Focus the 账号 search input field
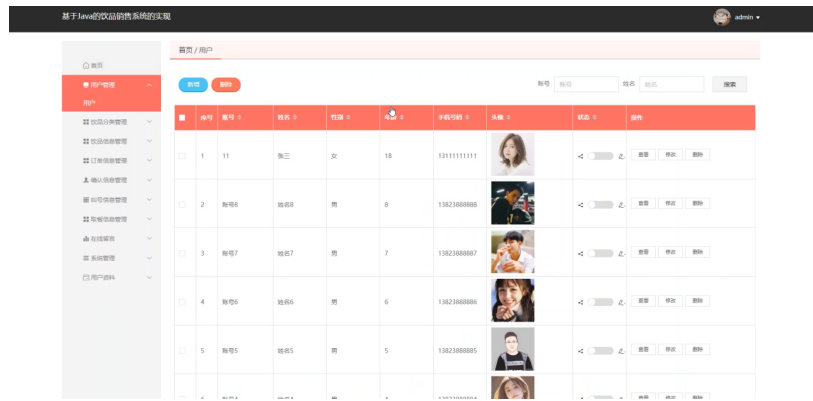Screen dimensions: 813x401 point(586,84)
